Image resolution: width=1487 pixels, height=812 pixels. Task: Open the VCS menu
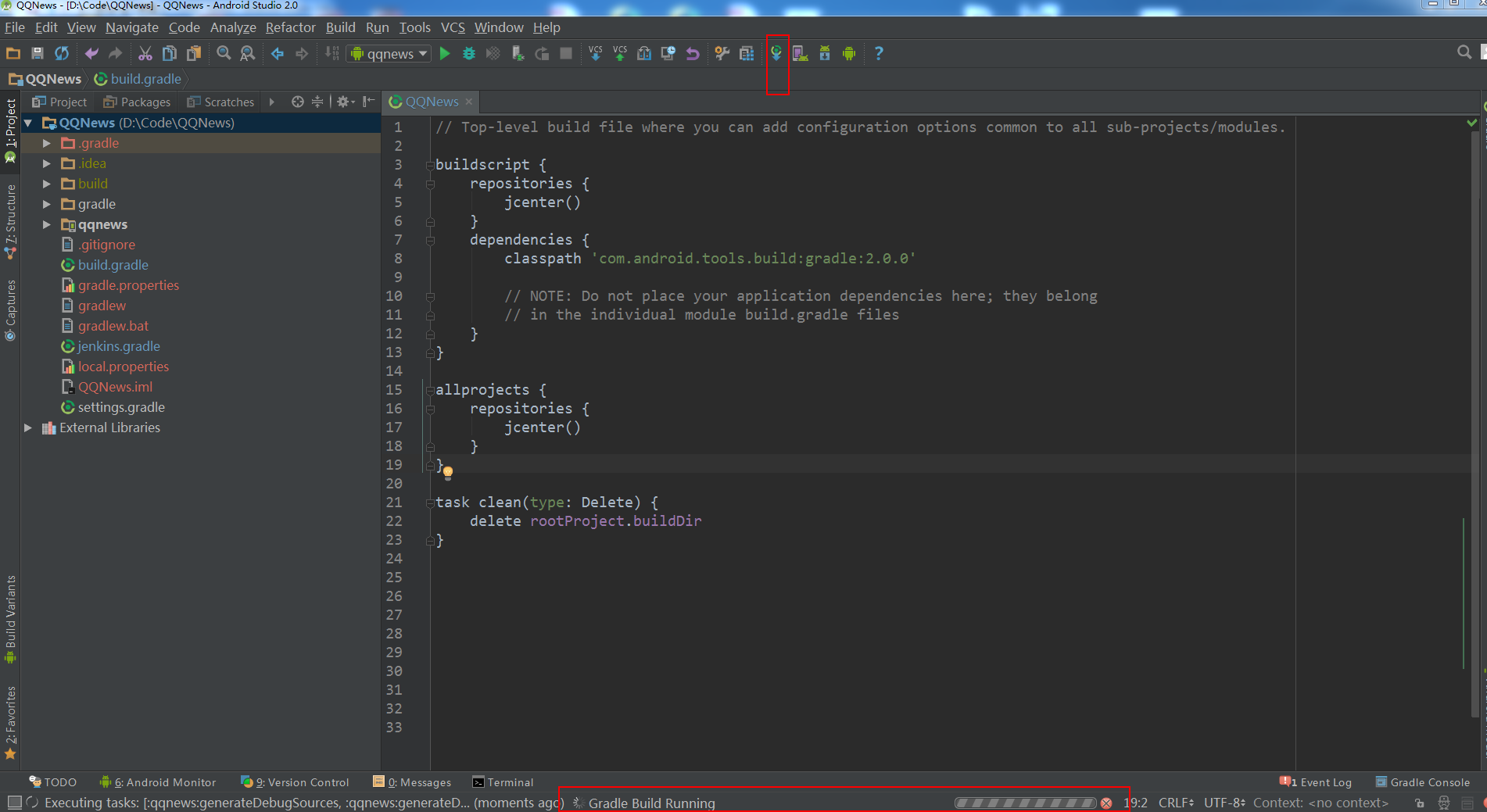coord(453,27)
